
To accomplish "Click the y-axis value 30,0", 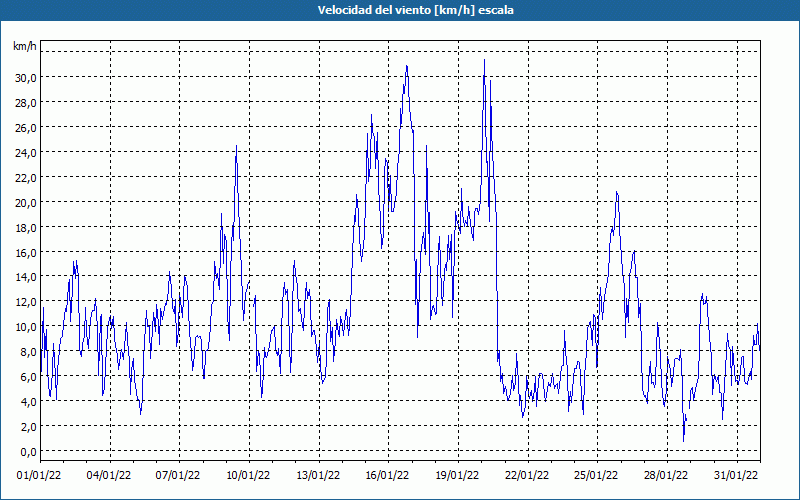I will tap(26, 78).
